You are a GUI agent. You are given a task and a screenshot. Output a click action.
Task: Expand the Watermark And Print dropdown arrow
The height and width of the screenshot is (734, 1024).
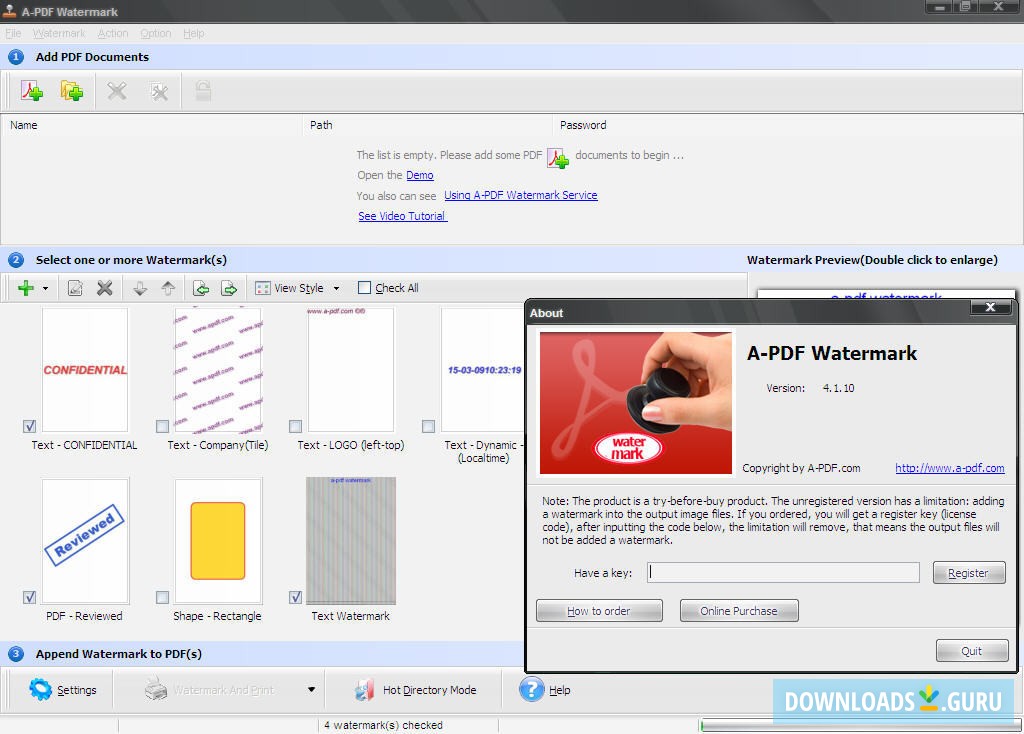pos(312,690)
